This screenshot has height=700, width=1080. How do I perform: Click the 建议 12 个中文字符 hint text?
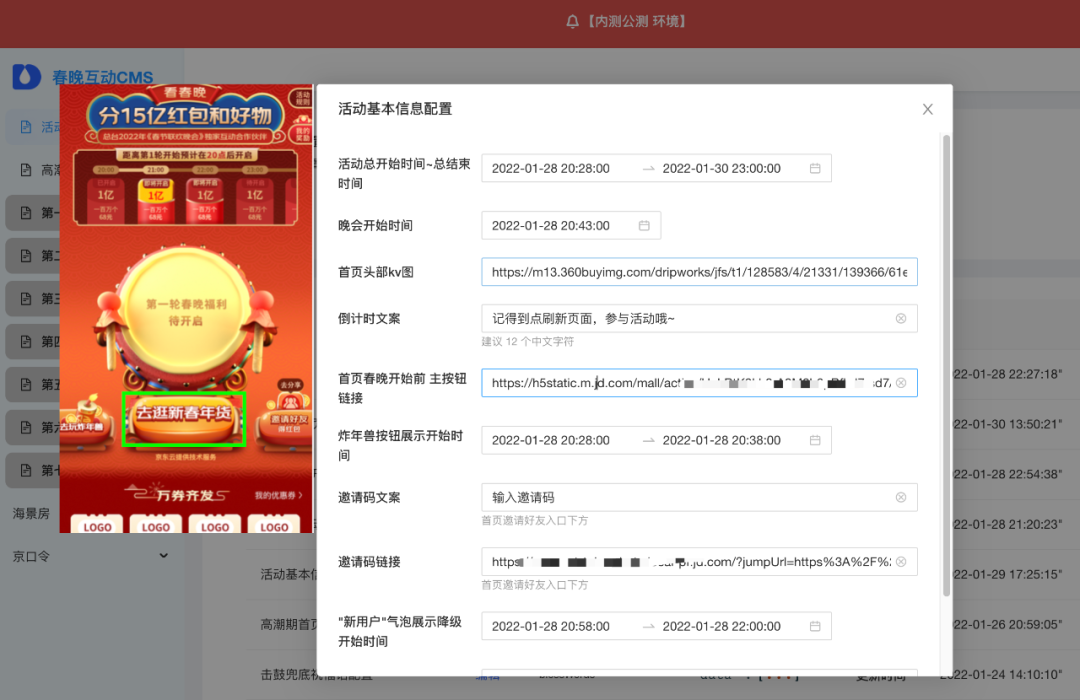point(527,342)
